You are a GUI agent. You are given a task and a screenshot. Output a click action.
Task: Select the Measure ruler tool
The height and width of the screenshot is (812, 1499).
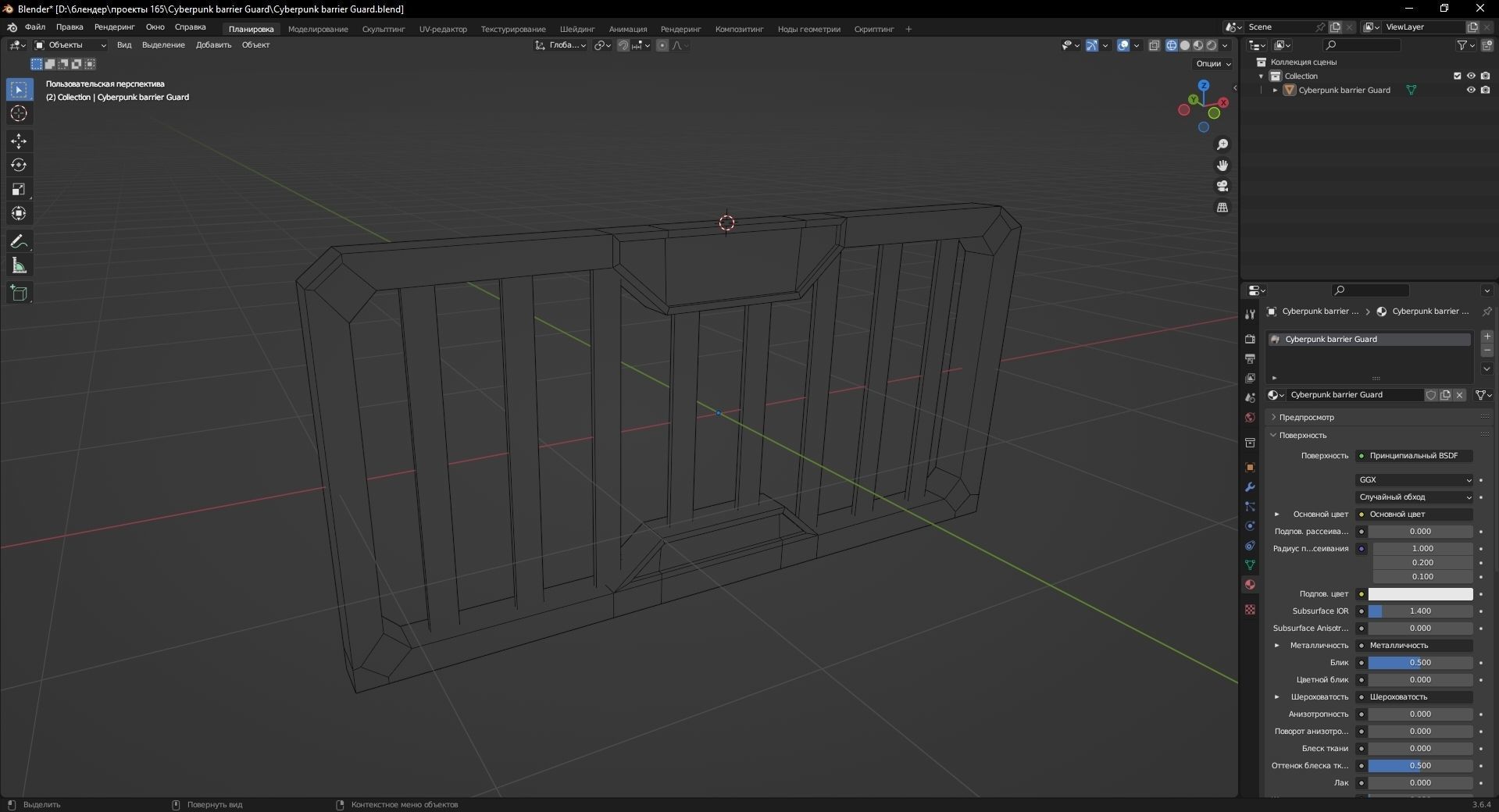(19, 266)
